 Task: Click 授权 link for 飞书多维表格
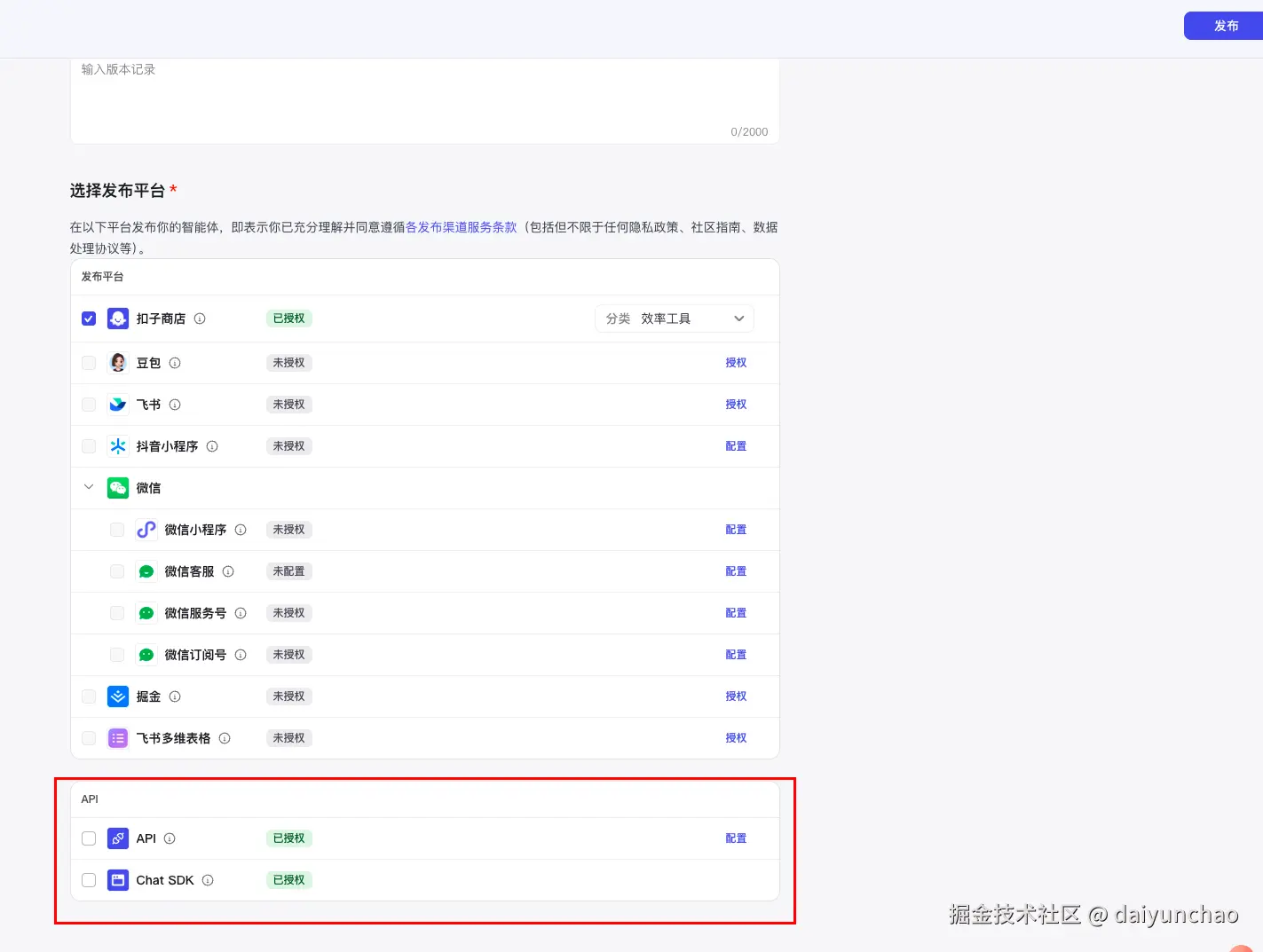pyautogui.click(x=736, y=738)
